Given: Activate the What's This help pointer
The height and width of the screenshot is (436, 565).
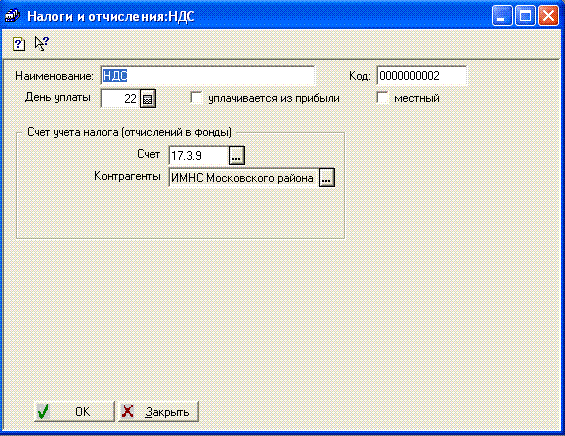Looking at the screenshot, I should (42, 44).
